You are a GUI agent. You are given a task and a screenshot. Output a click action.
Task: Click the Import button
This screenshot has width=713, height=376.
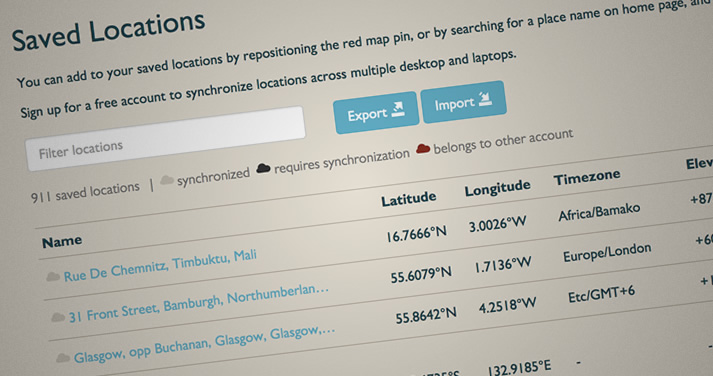coord(463,102)
